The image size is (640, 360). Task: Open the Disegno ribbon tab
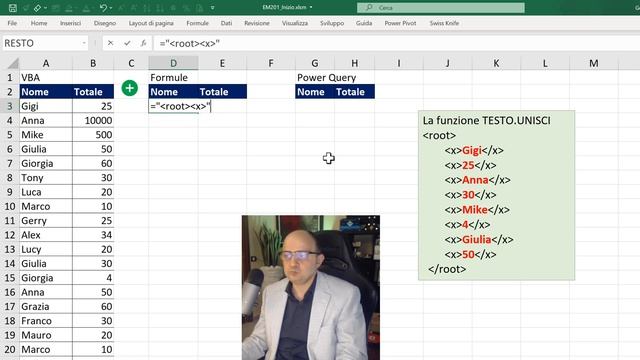click(x=105, y=23)
